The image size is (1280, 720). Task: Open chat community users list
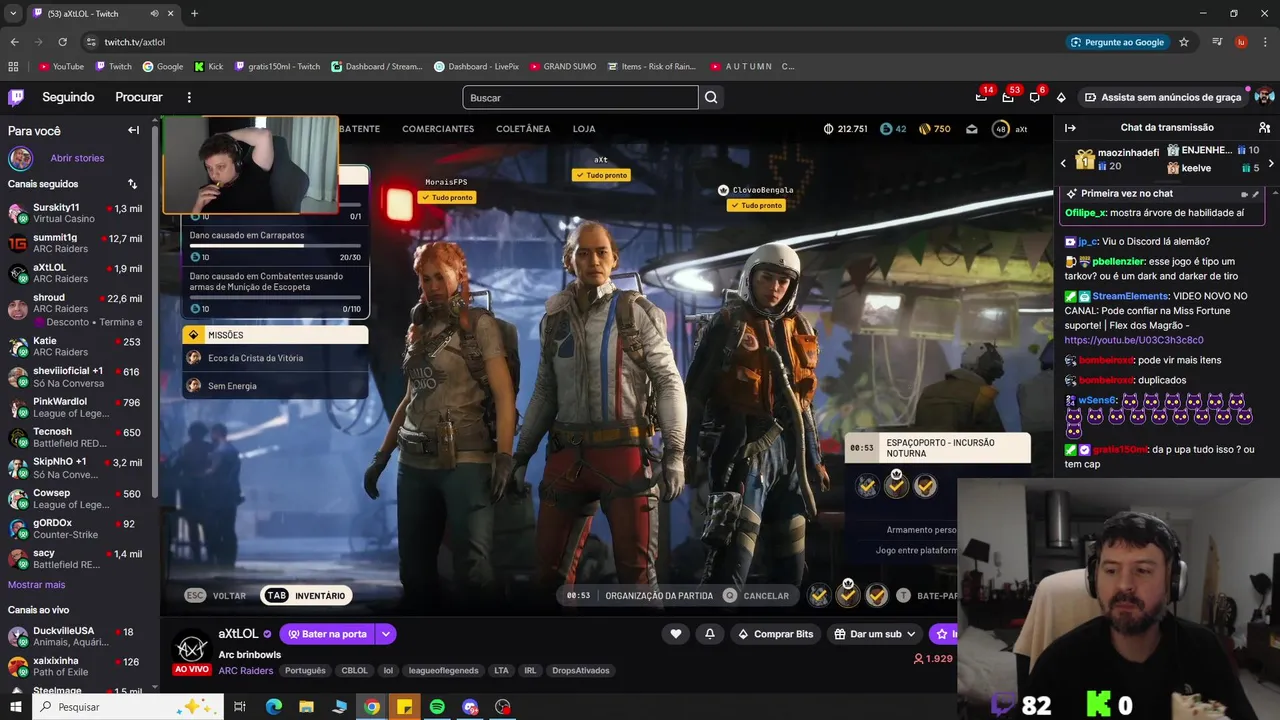[1264, 127]
